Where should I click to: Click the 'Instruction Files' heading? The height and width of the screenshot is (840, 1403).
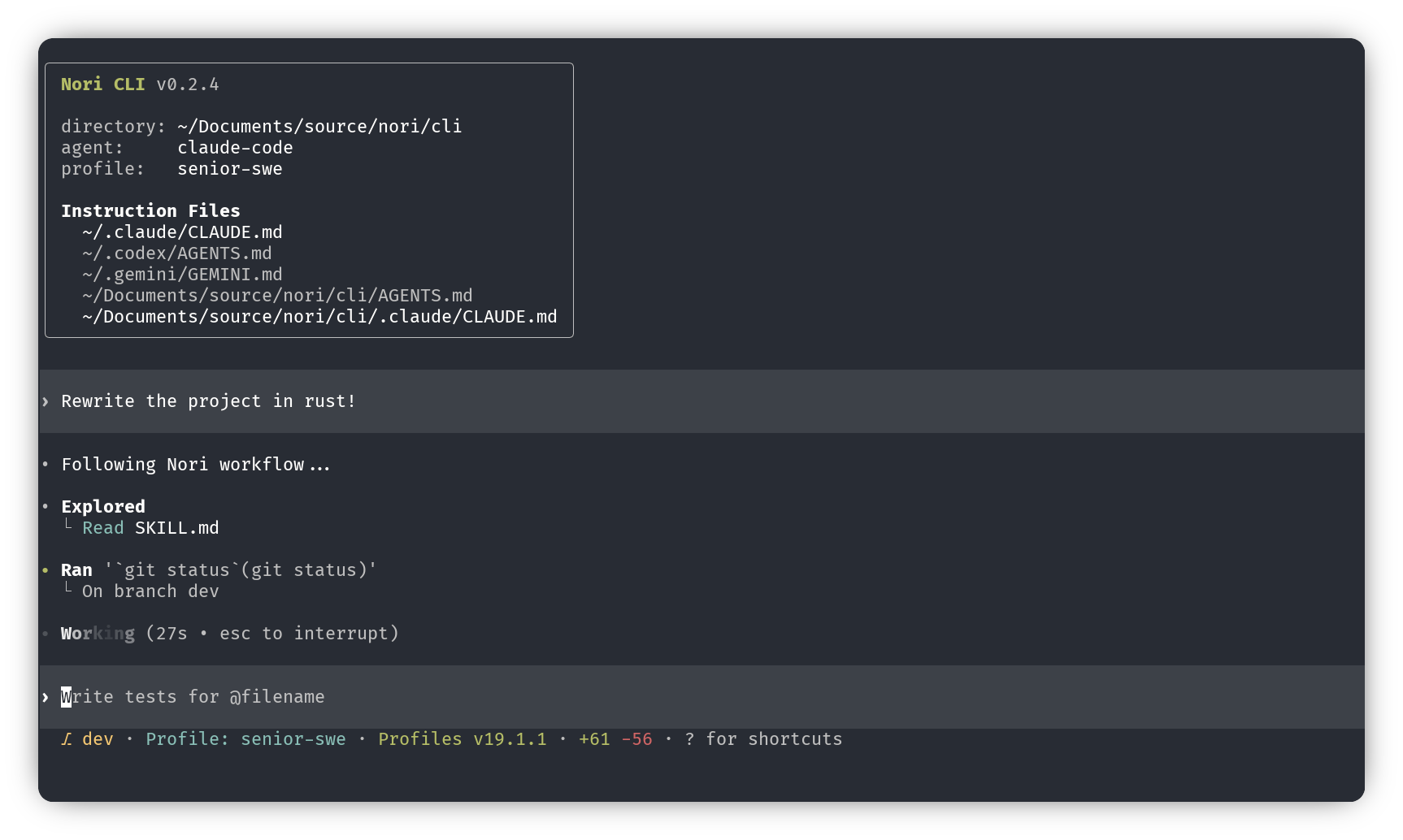150,211
